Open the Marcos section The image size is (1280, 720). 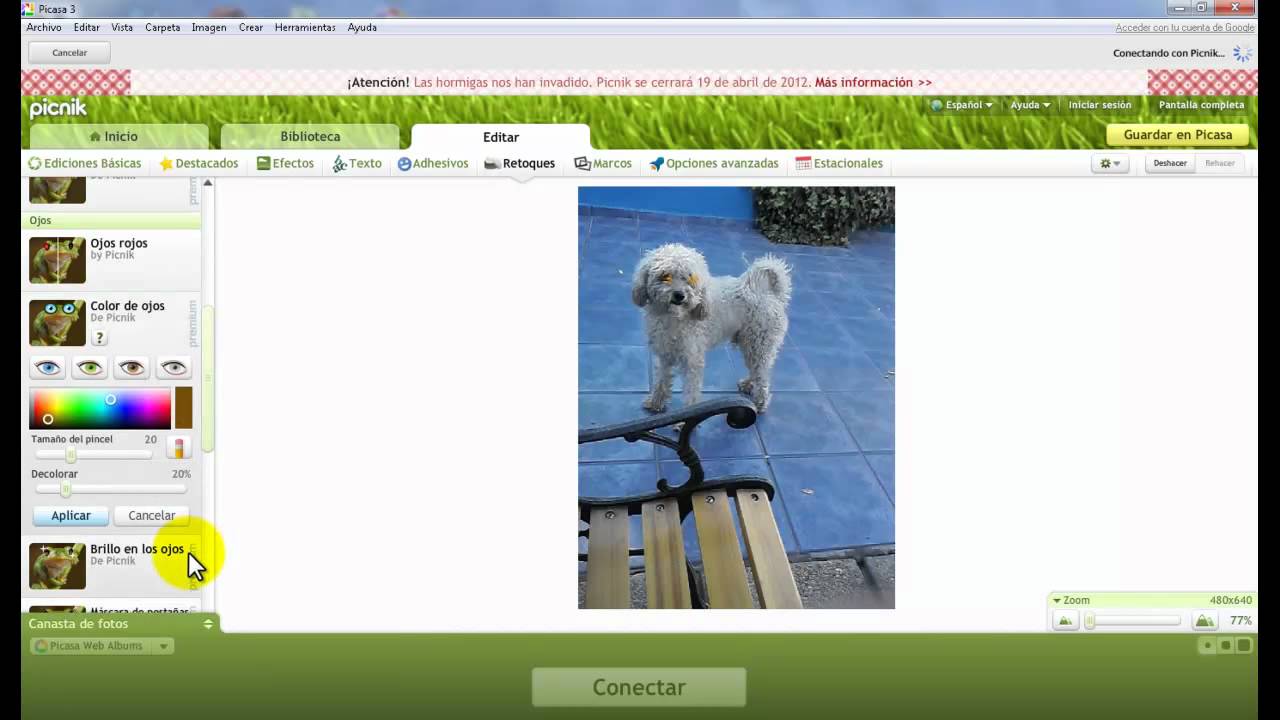pyautogui.click(x=603, y=163)
